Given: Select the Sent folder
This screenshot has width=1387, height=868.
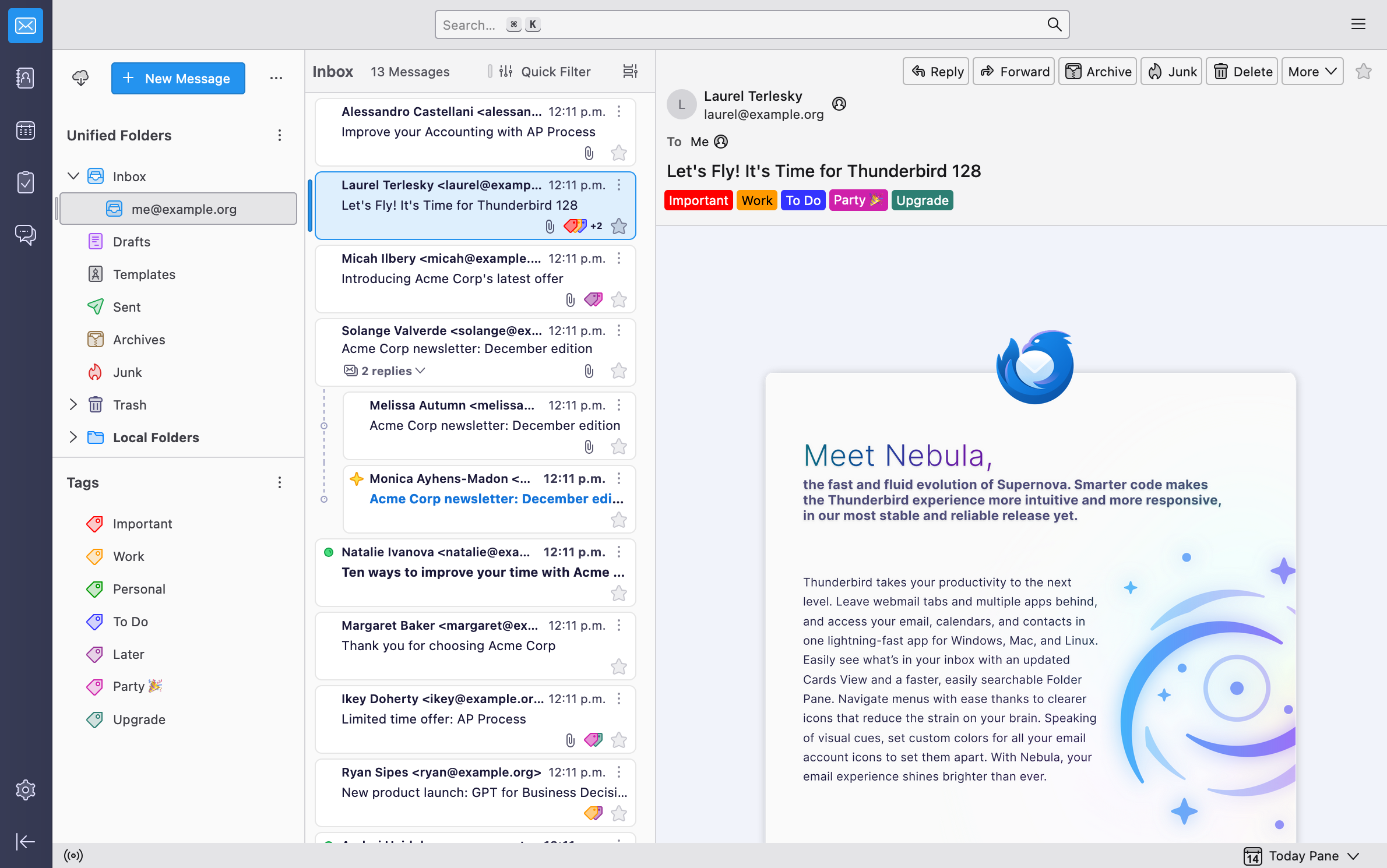Looking at the screenshot, I should point(126,307).
